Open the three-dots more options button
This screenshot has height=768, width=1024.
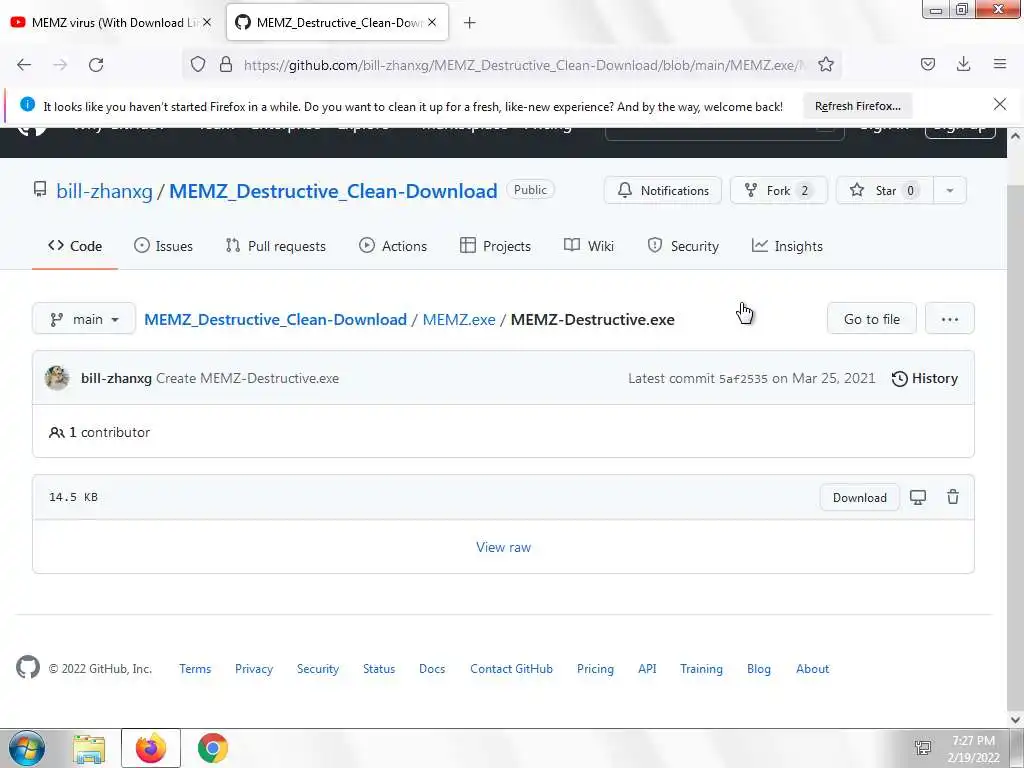[x=950, y=319]
